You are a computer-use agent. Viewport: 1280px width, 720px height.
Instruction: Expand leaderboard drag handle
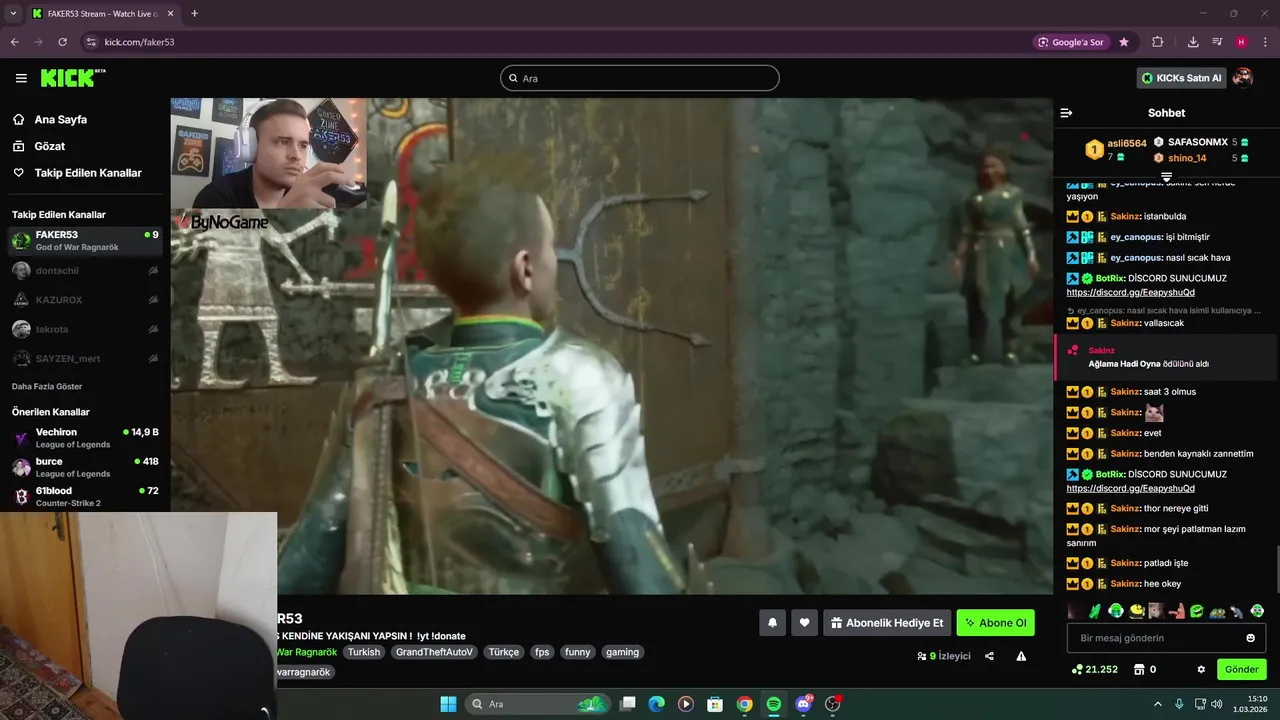1166,177
